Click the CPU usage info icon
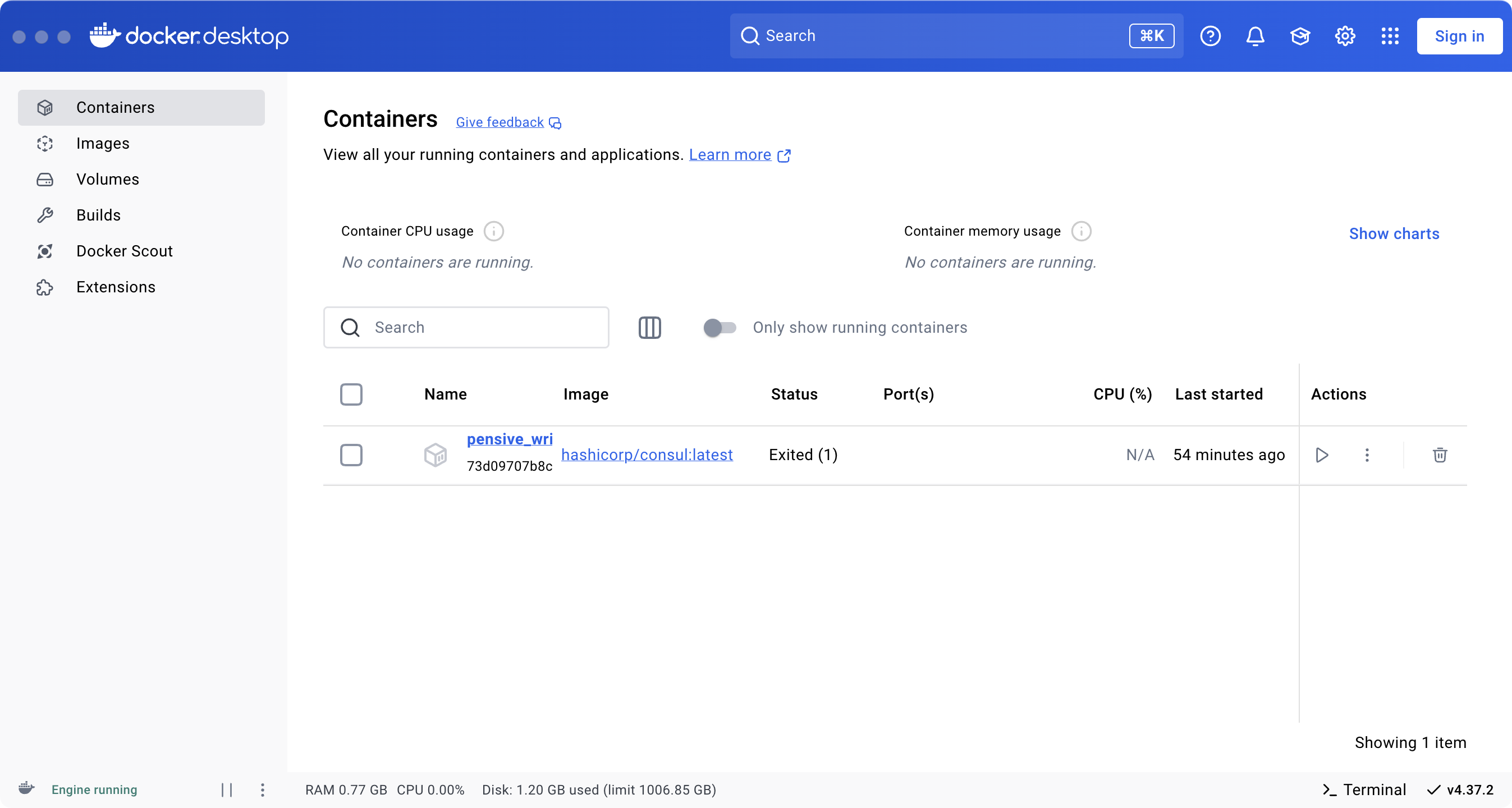This screenshot has height=808, width=1512. 494,231
